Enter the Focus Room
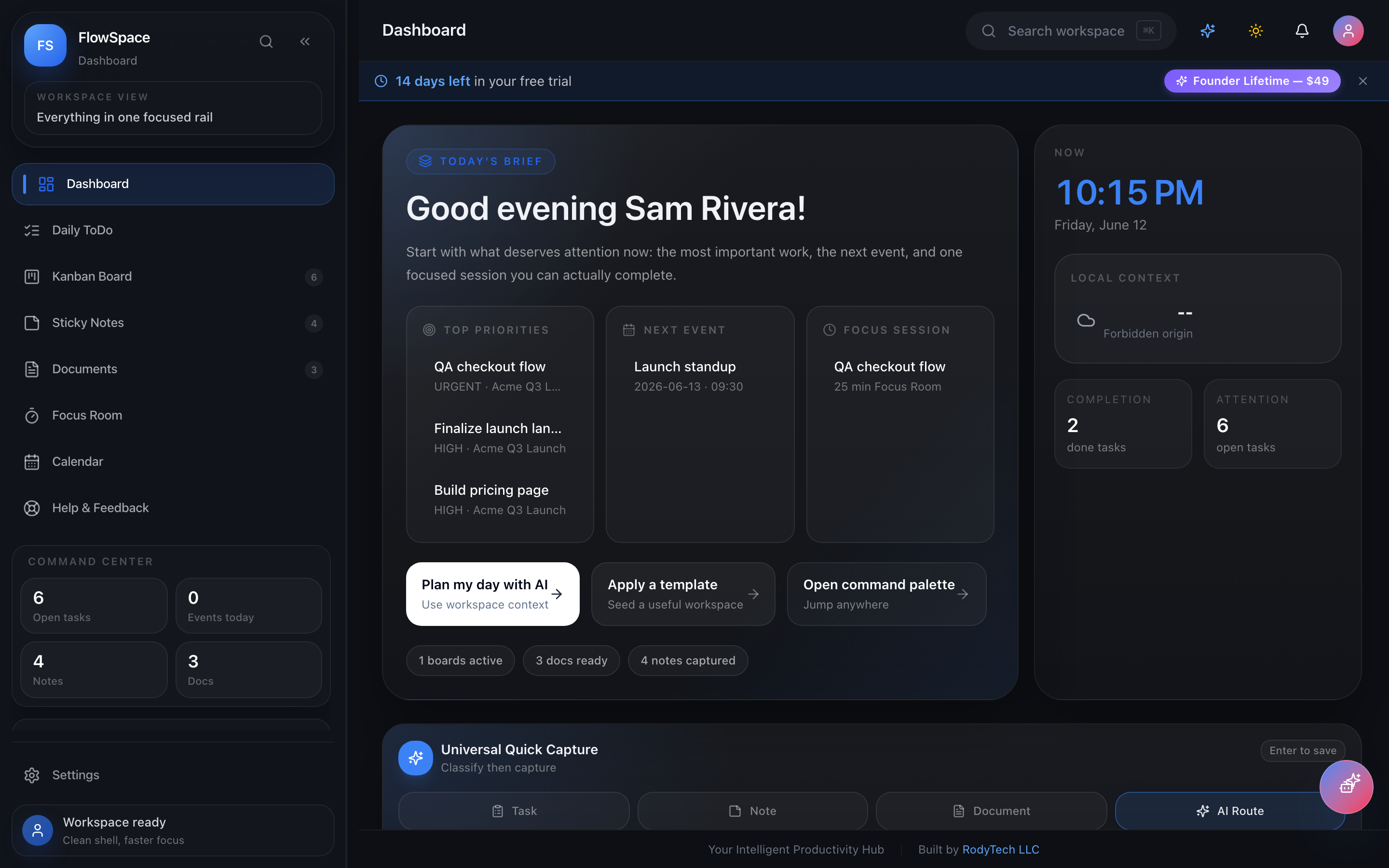Image resolution: width=1389 pixels, height=868 pixels. pos(173,416)
